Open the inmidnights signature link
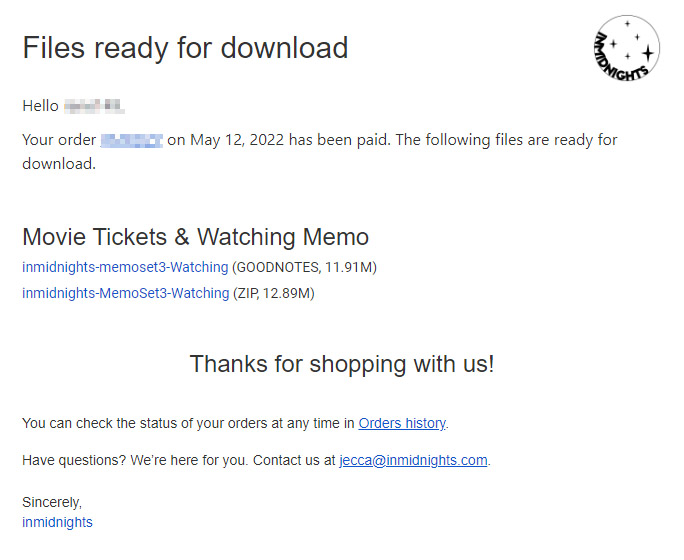Viewport: 684px width, 560px height. (x=57, y=522)
